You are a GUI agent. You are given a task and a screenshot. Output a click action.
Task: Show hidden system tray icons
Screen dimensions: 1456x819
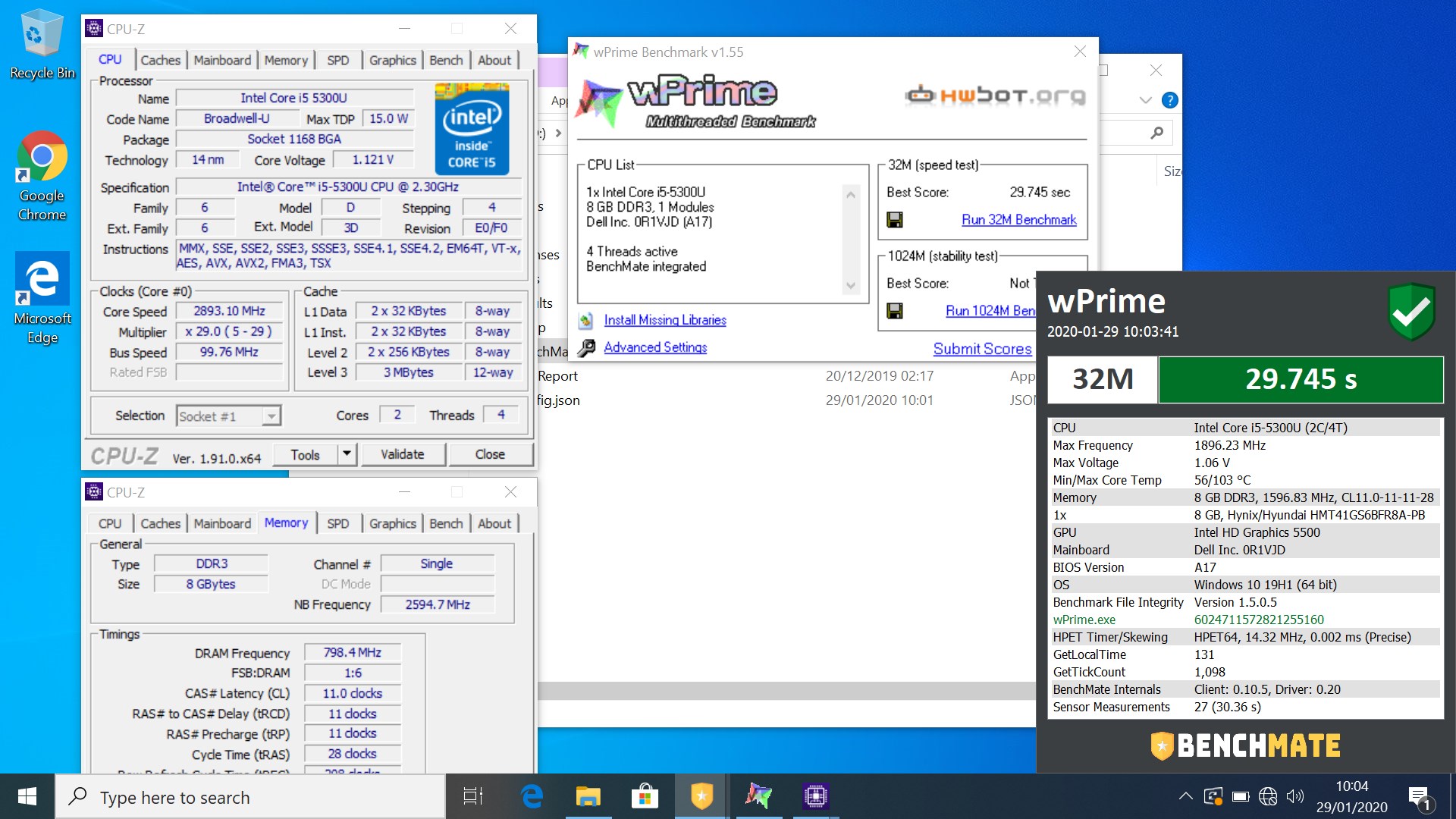(x=1185, y=796)
